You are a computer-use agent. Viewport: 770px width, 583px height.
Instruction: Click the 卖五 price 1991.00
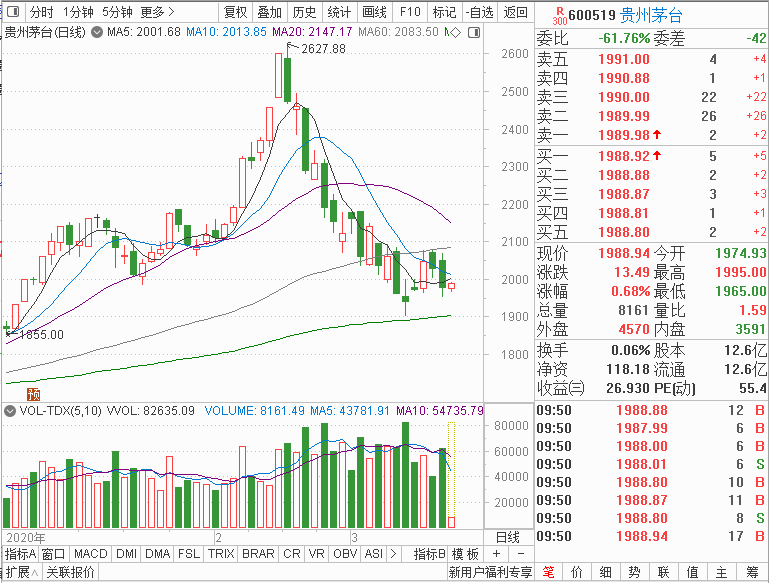[x=624, y=59]
